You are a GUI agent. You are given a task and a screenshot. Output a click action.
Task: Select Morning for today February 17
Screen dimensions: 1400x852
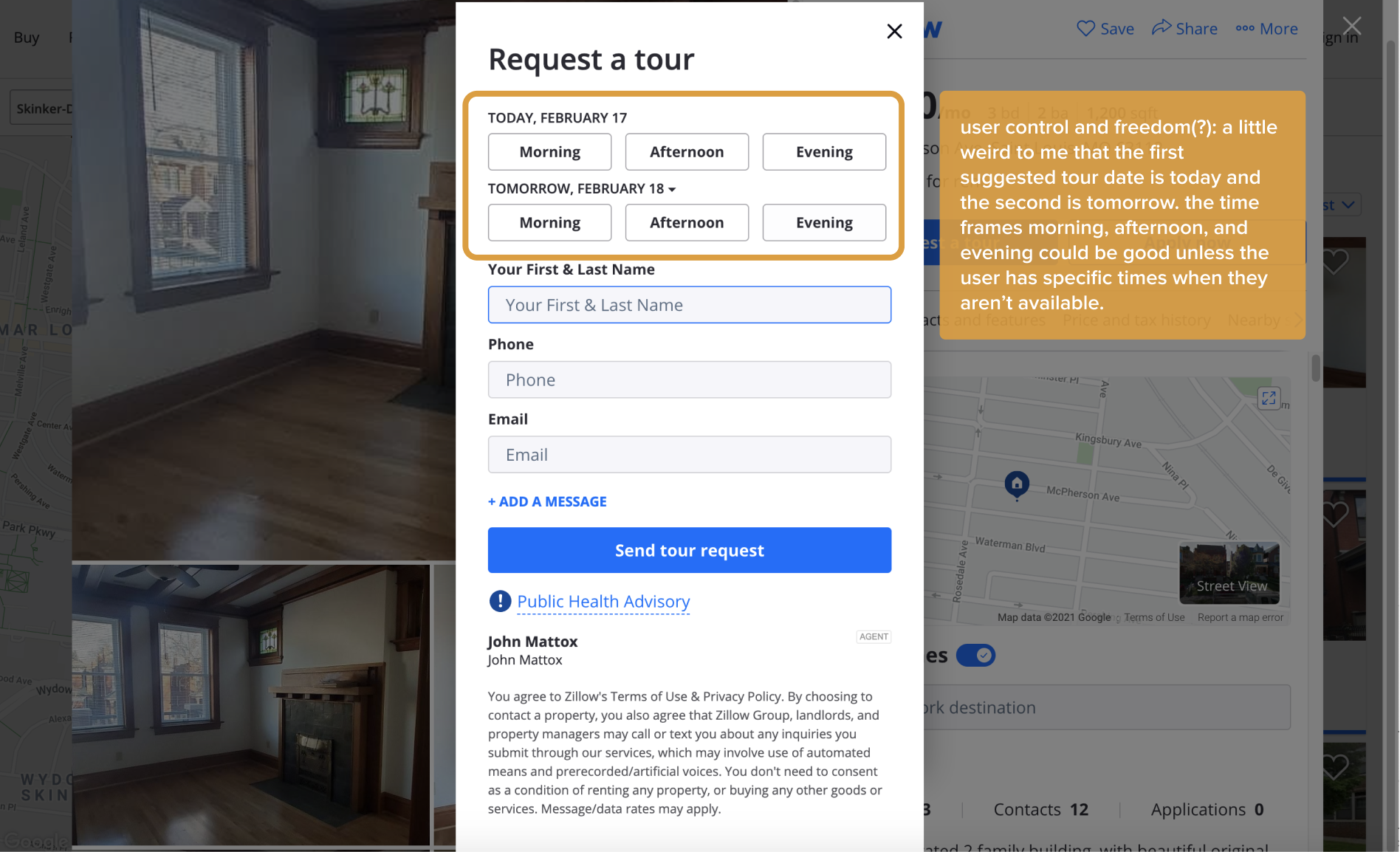pyautogui.click(x=549, y=151)
